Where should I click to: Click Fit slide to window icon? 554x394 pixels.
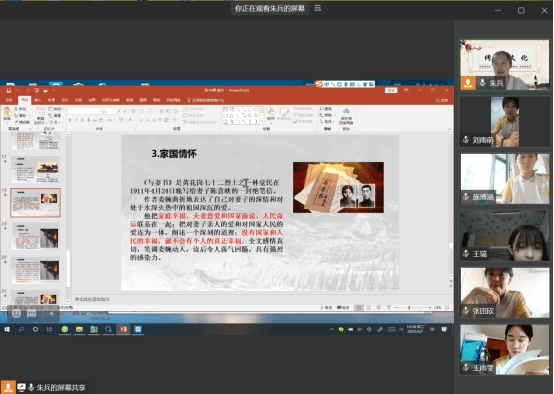point(447,308)
